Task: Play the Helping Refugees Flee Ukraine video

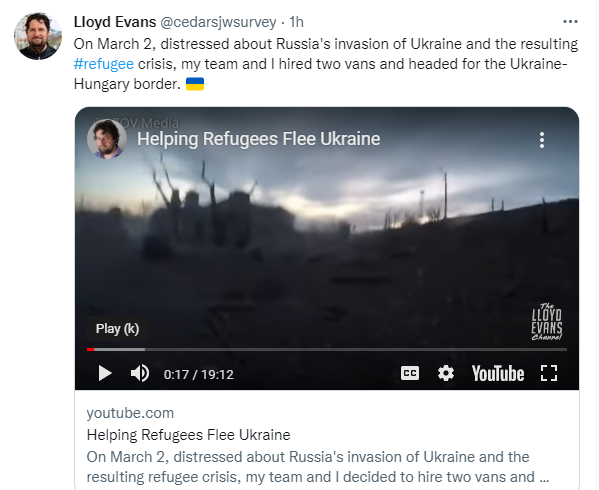Action: 105,373
